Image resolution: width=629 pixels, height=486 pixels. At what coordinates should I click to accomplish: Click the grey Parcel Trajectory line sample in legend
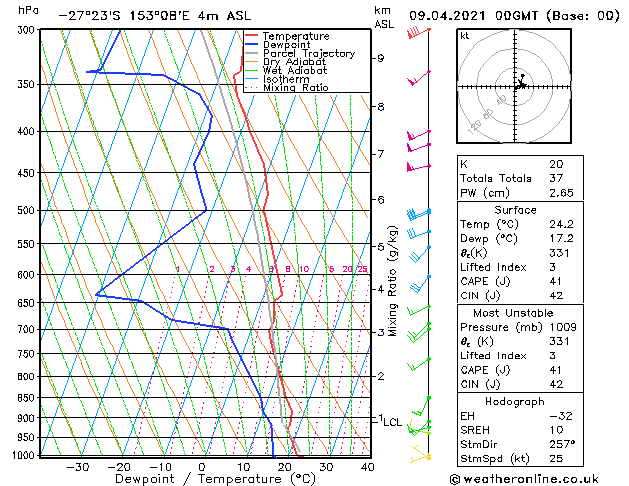point(252,53)
